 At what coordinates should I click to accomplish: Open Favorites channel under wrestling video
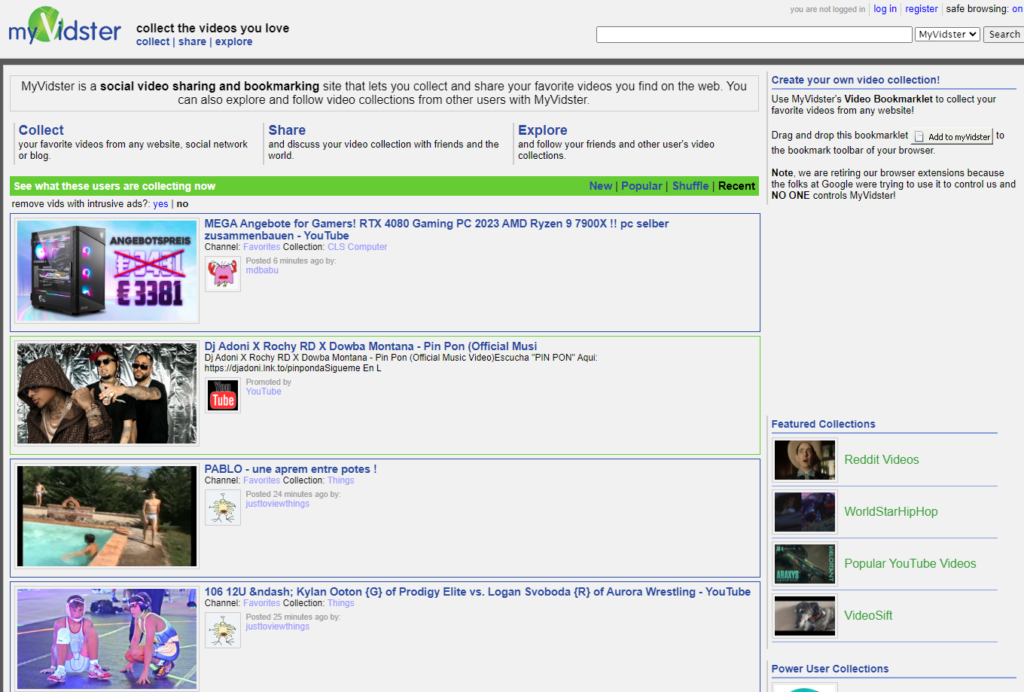(261, 603)
